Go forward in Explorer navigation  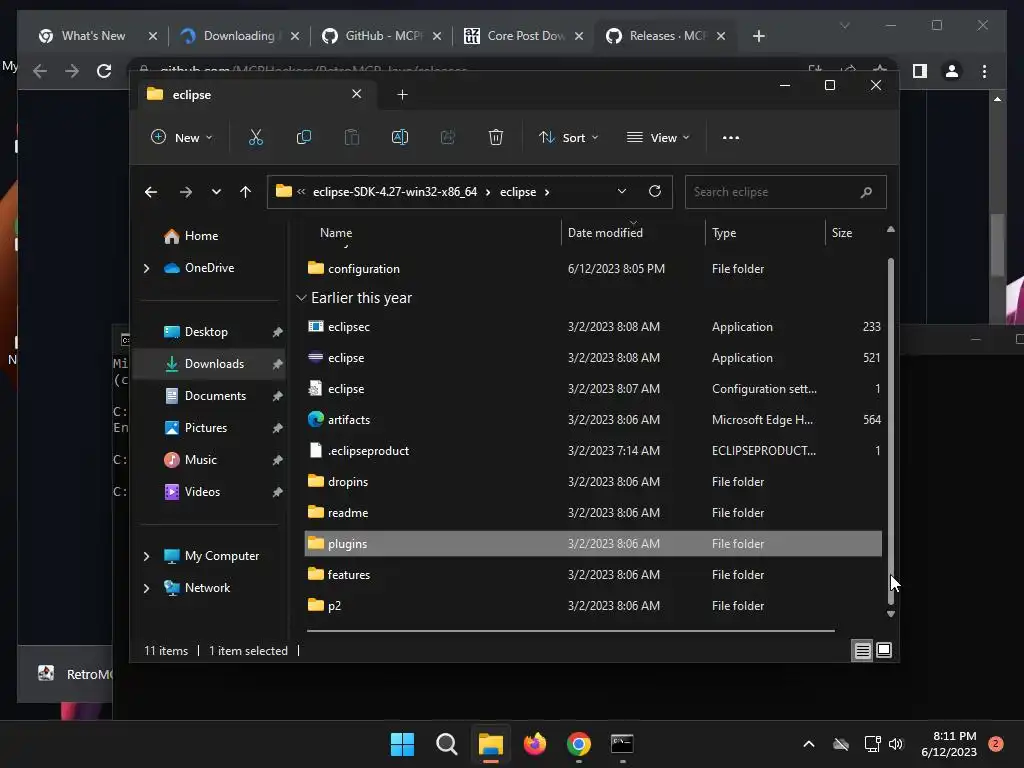click(x=185, y=192)
